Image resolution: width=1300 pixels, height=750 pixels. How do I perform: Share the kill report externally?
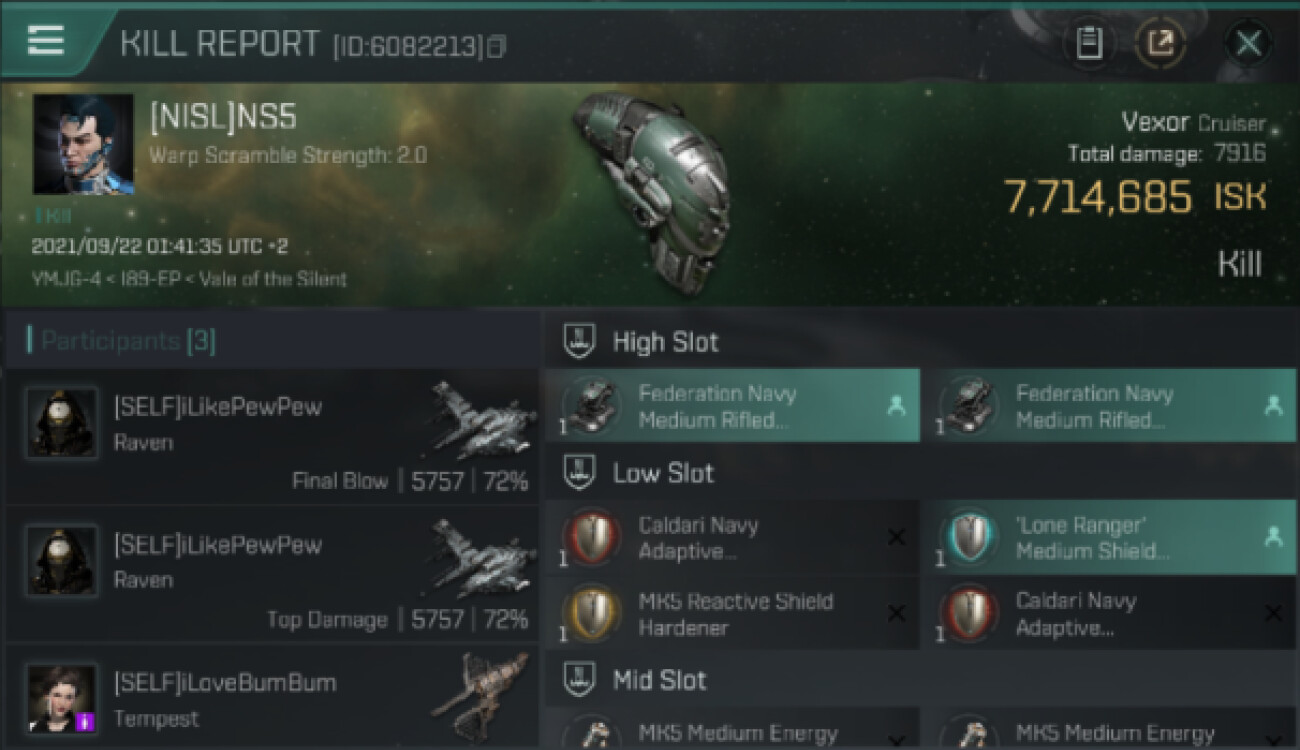pos(1160,43)
